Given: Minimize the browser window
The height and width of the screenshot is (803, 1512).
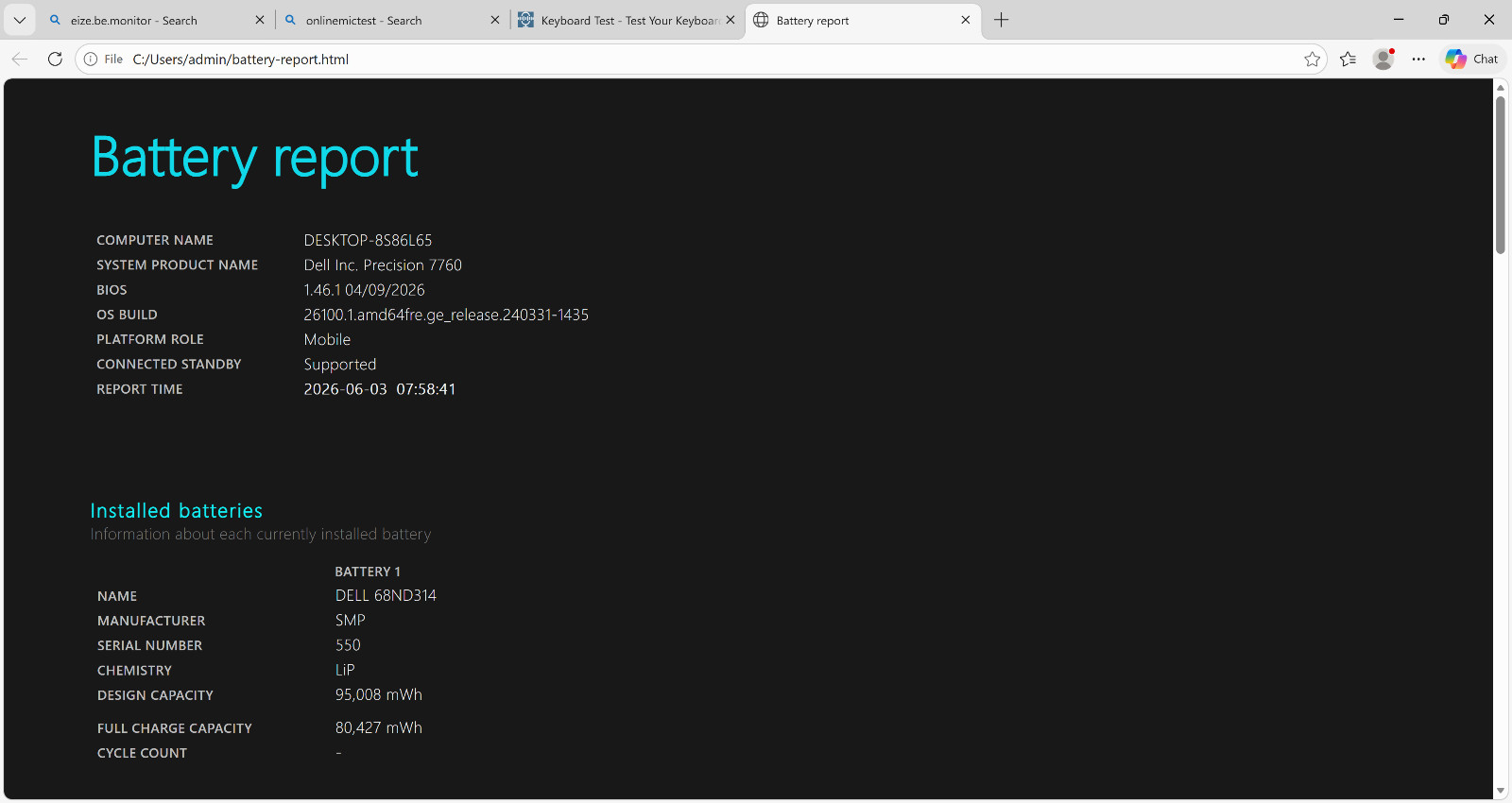Looking at the screenshot, I should [x=1399, y=20].
